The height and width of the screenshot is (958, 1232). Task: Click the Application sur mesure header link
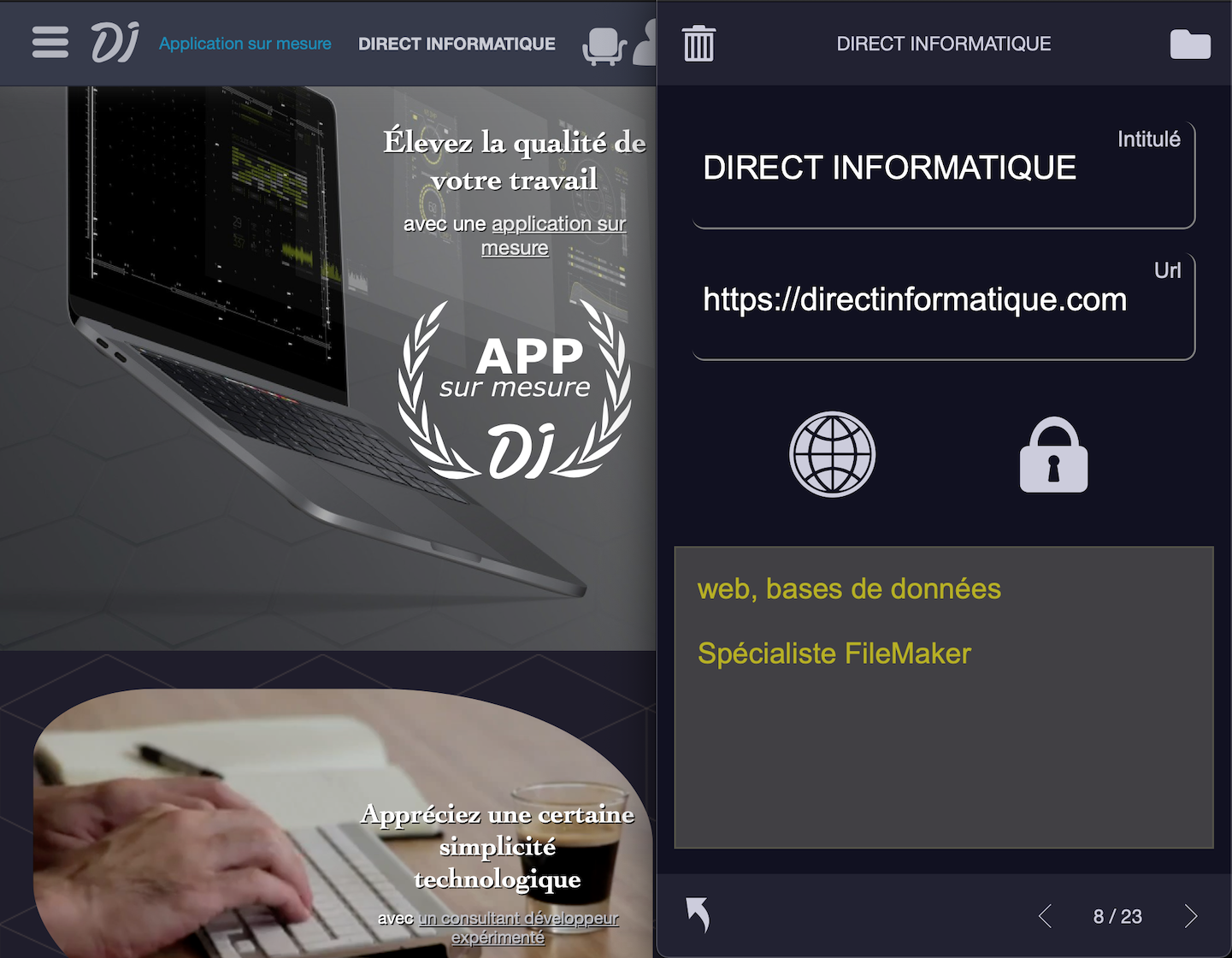point(245,44)
